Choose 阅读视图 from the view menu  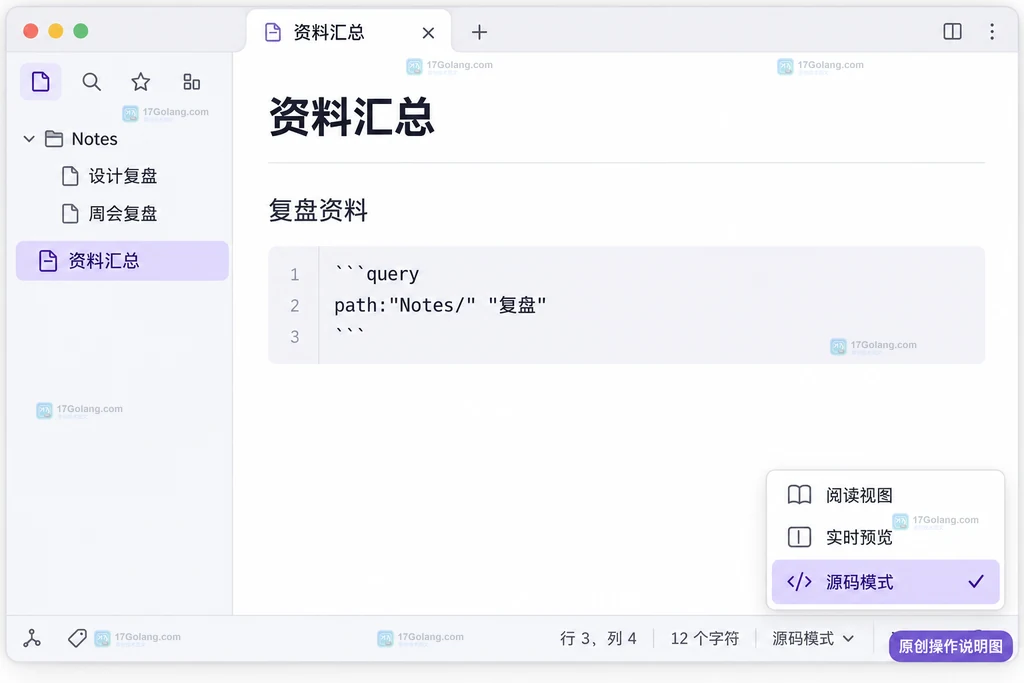click(885, 495)
